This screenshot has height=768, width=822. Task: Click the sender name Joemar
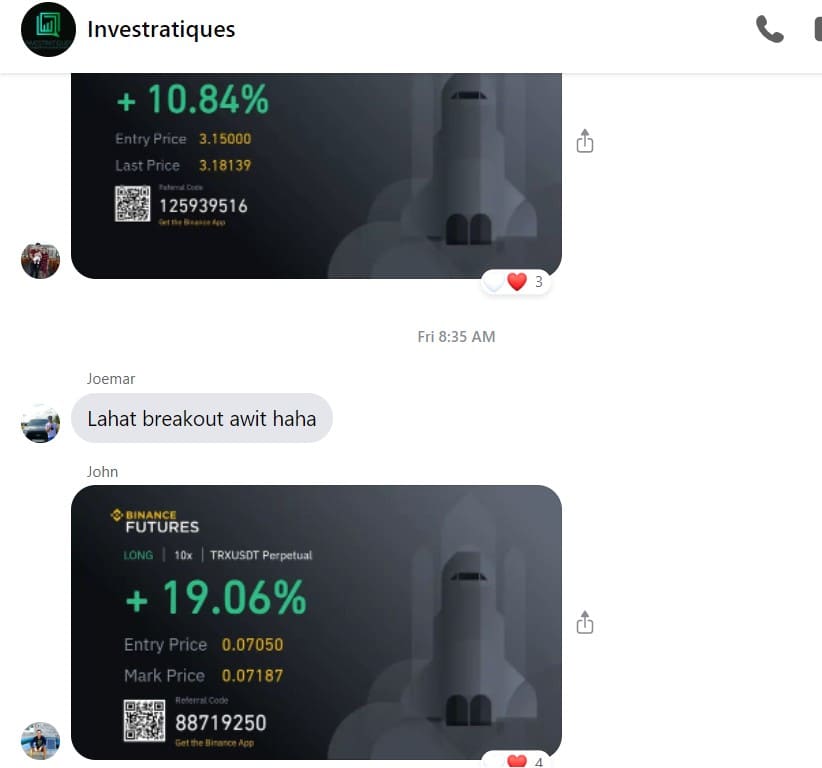(111, 378)
